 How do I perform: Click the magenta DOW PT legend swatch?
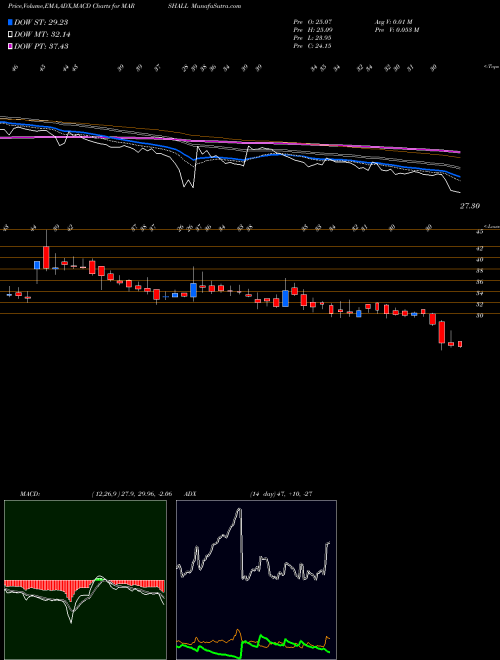coord(11,46)
